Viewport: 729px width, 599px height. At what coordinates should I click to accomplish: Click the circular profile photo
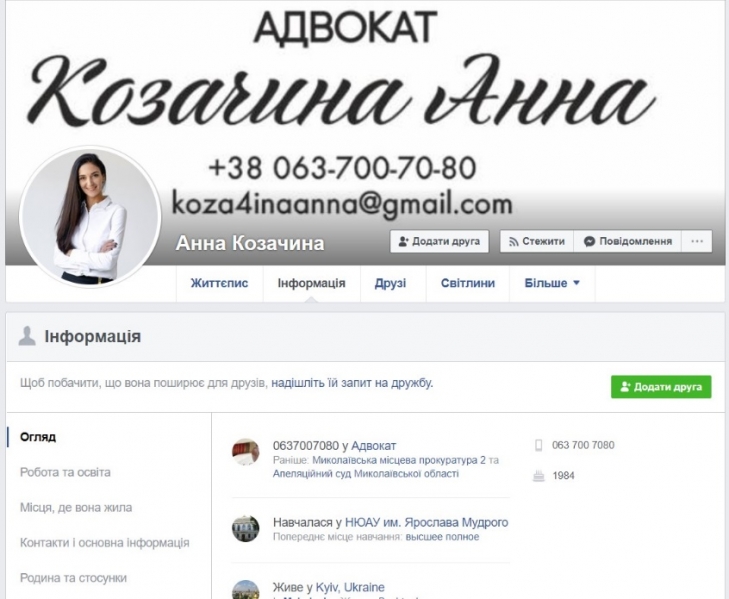tap(90, 216)
